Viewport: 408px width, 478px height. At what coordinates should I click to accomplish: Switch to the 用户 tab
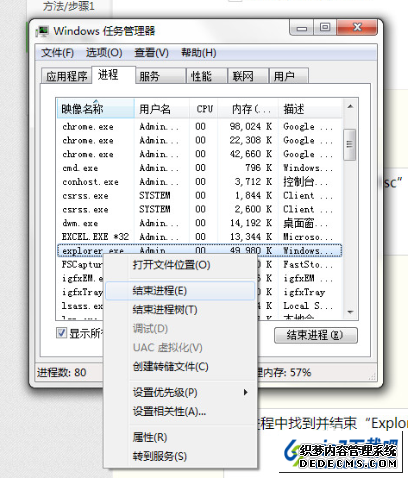coord(289,76)
